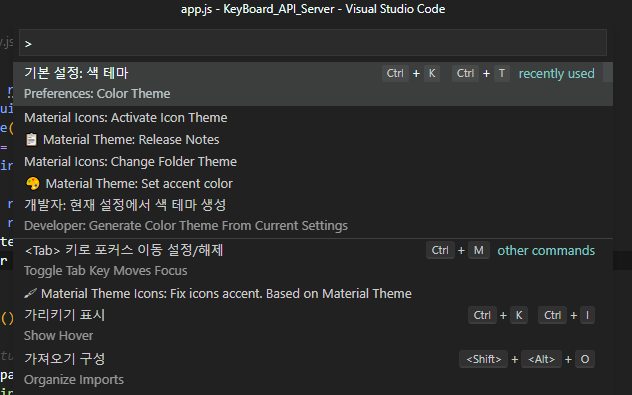The width and height of the screenshot is (632, 395).
Task: Click the command palette input field
Action: (x=313, y=43)
